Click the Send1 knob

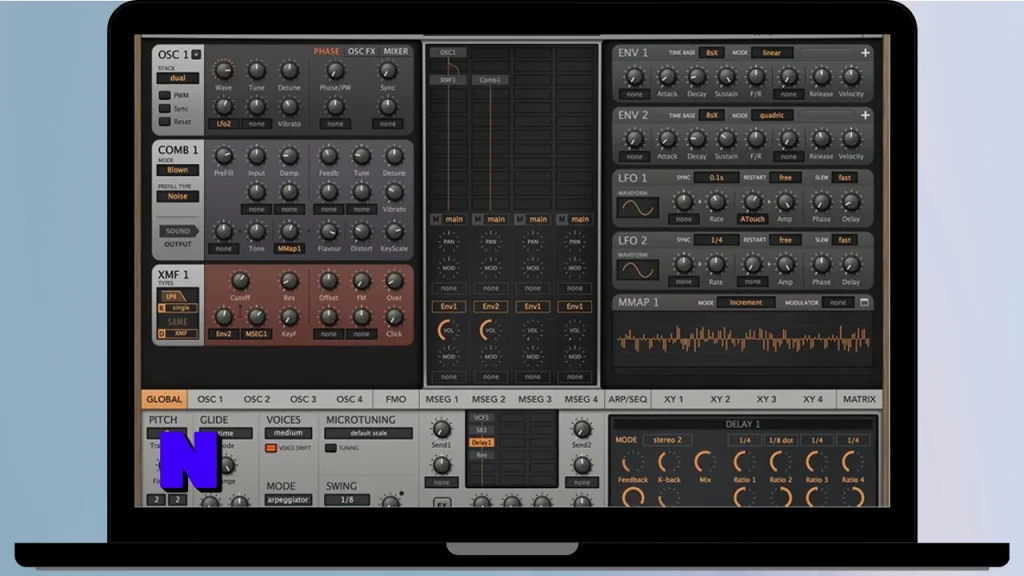point(441,429)
